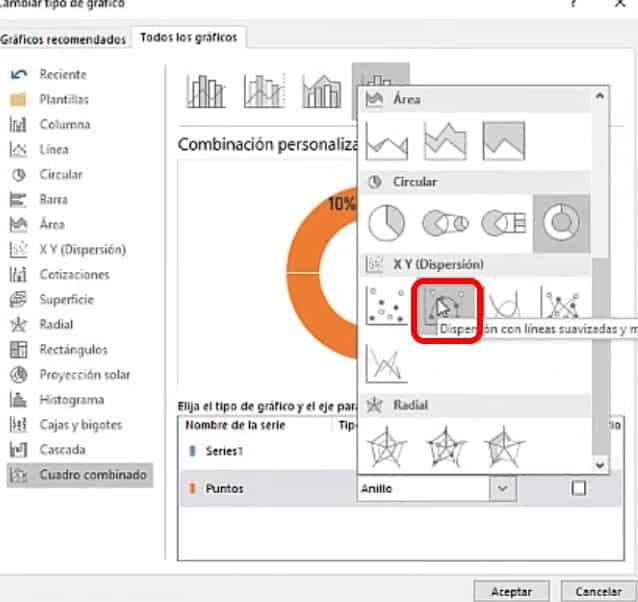Switch to Gráficos recomendados tab

pyautogui.click(x=64, y=40)
